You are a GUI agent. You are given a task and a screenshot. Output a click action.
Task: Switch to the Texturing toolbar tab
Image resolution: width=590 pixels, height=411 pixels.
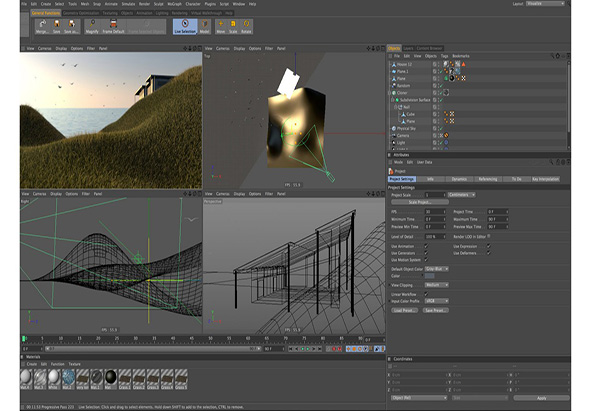pyautogui.click(x=110, y=13)
